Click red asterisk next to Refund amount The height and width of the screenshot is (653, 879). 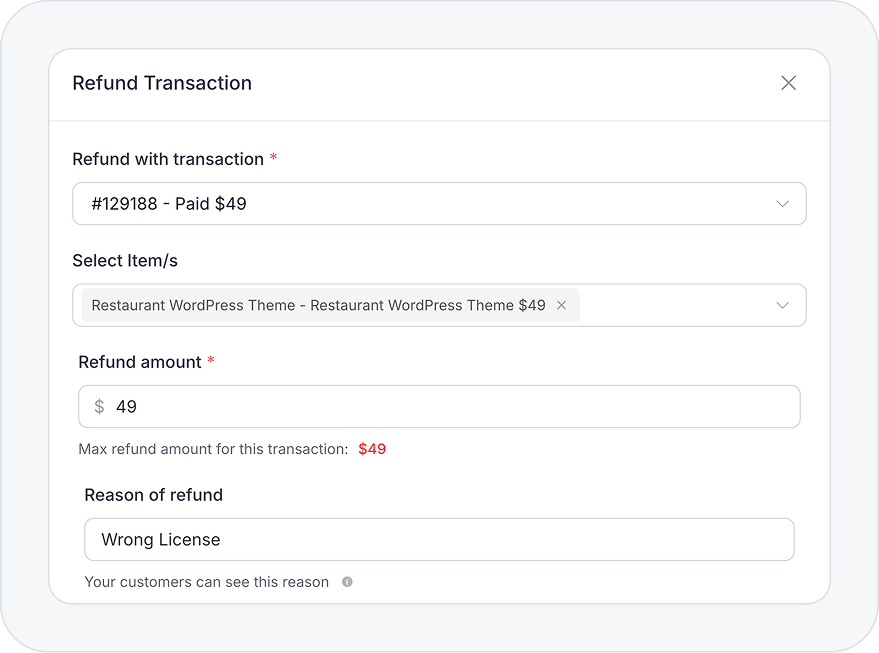click(211, 361)
